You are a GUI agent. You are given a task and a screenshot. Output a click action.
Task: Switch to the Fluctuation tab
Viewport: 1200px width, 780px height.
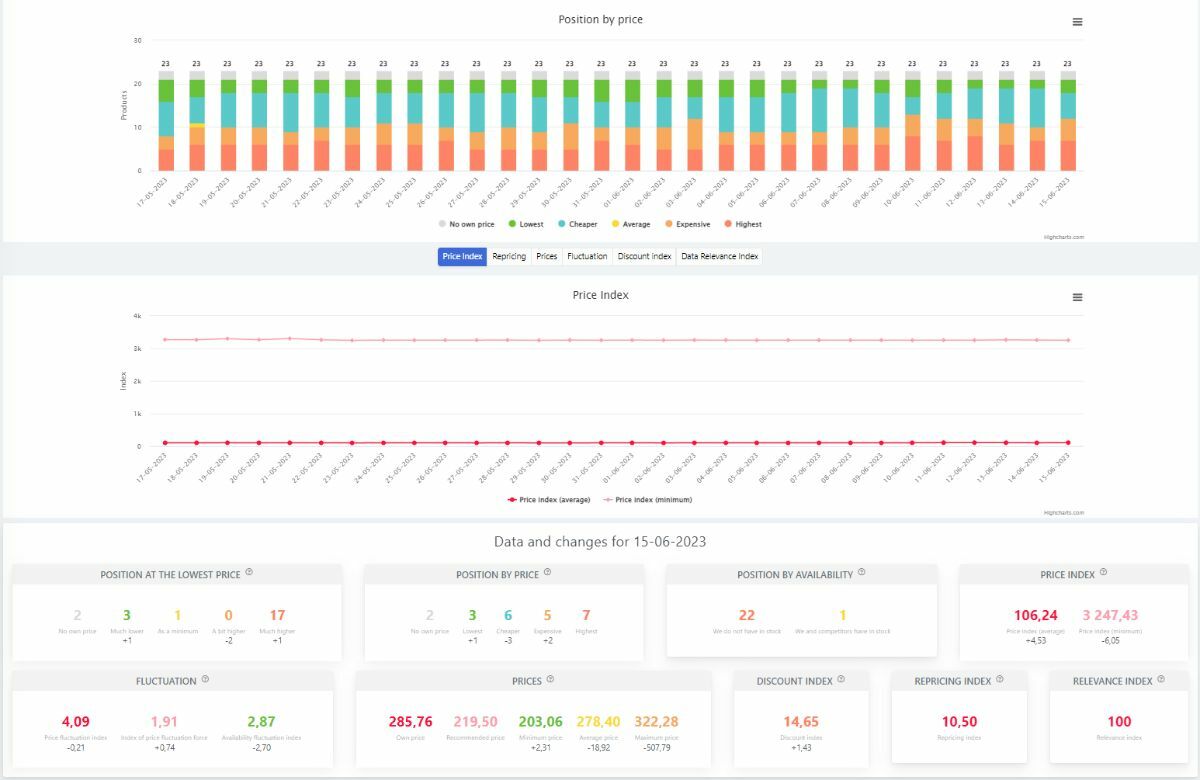pos(587,256)
